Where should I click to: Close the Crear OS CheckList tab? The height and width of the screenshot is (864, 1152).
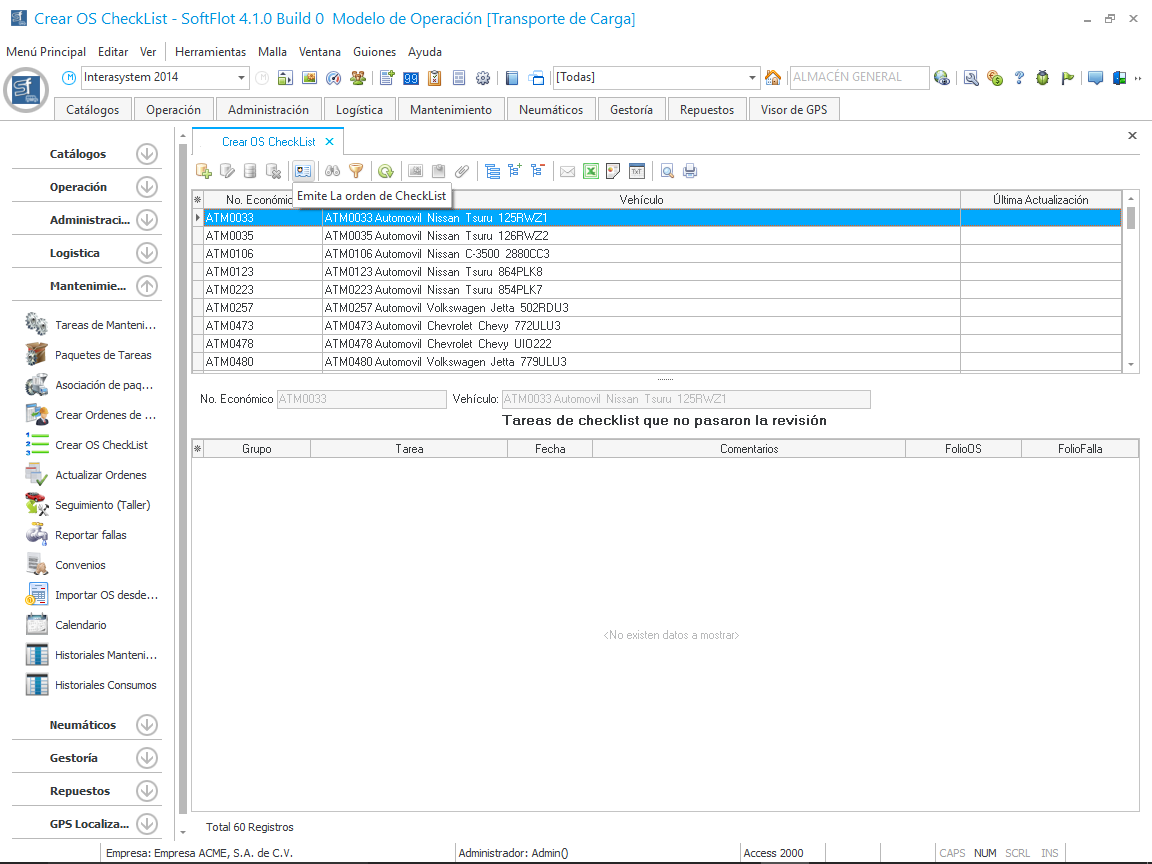329,142
